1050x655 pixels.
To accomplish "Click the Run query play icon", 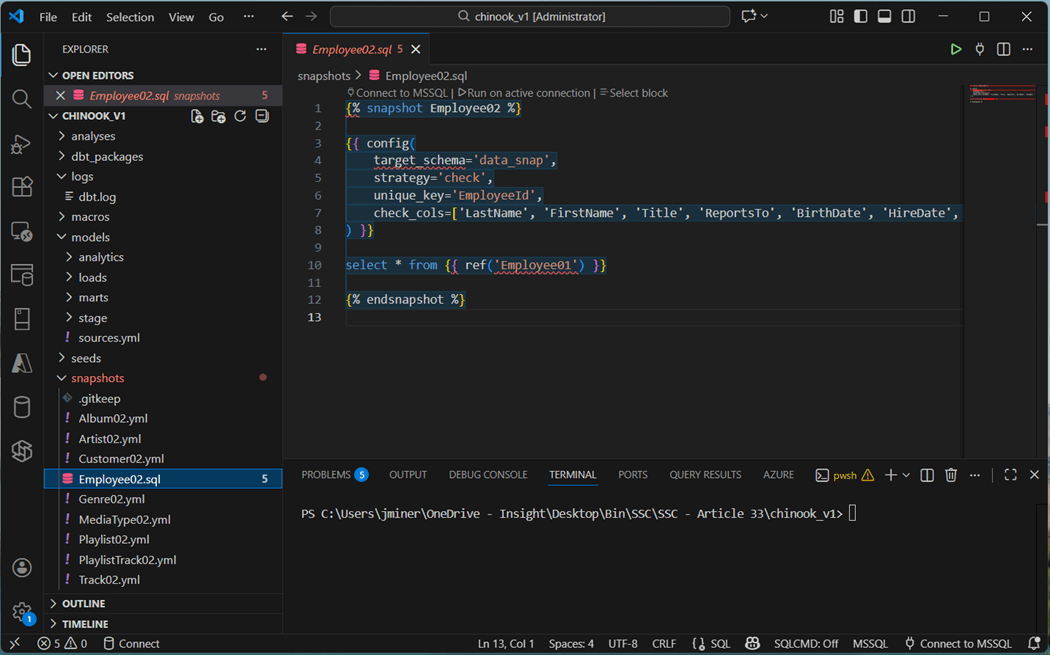I will (x=955, y=49).
